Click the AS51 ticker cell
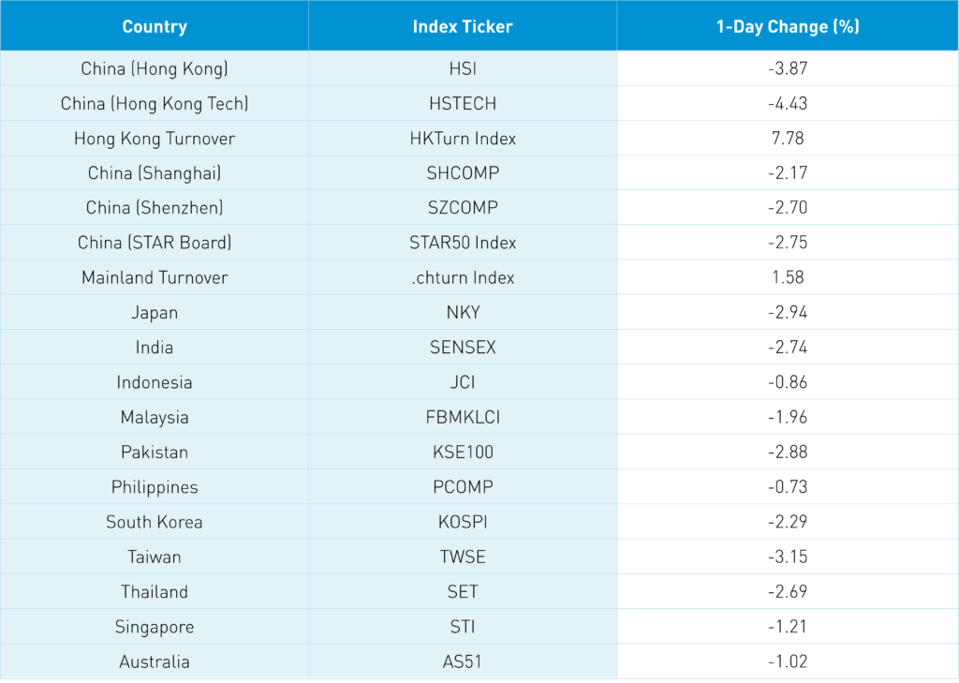 point(462,662)
